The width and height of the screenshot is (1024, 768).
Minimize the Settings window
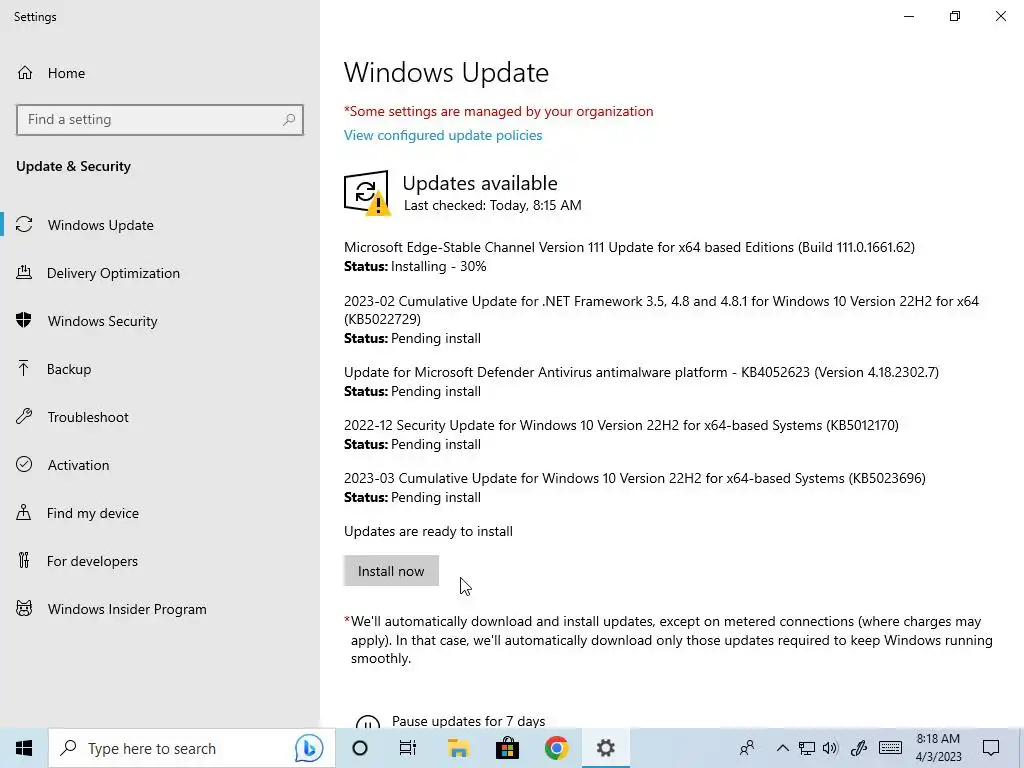(908, 16)
